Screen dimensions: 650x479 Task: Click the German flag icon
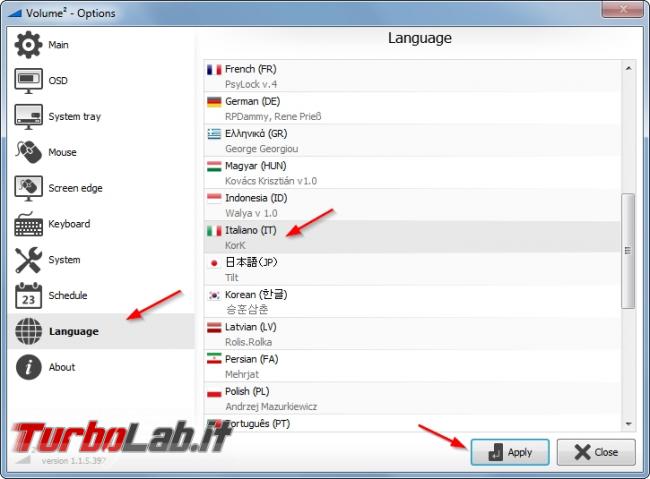(214, 102)
